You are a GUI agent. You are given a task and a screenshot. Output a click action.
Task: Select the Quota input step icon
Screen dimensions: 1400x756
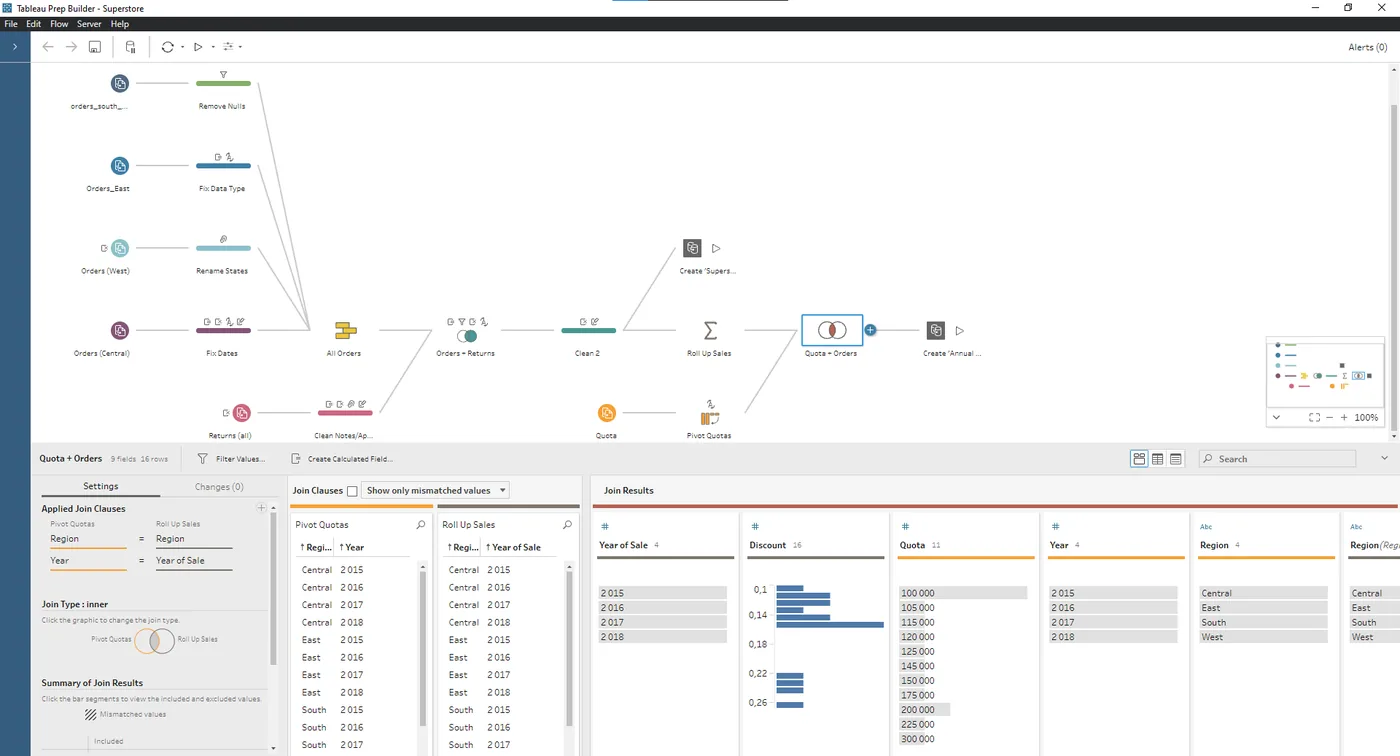(607, 413)
